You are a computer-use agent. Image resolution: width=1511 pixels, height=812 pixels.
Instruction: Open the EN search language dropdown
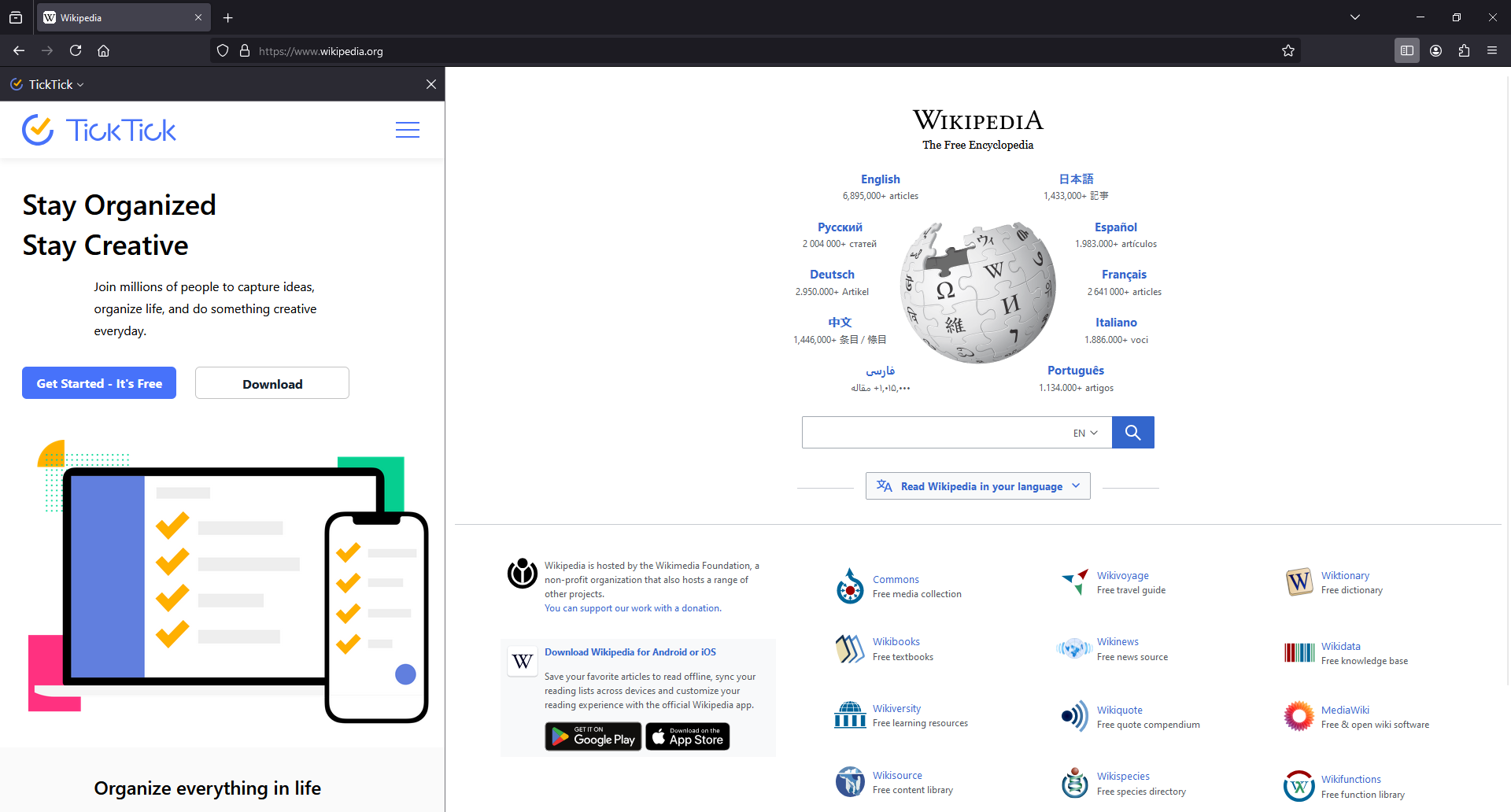[x=1085, y=433]
